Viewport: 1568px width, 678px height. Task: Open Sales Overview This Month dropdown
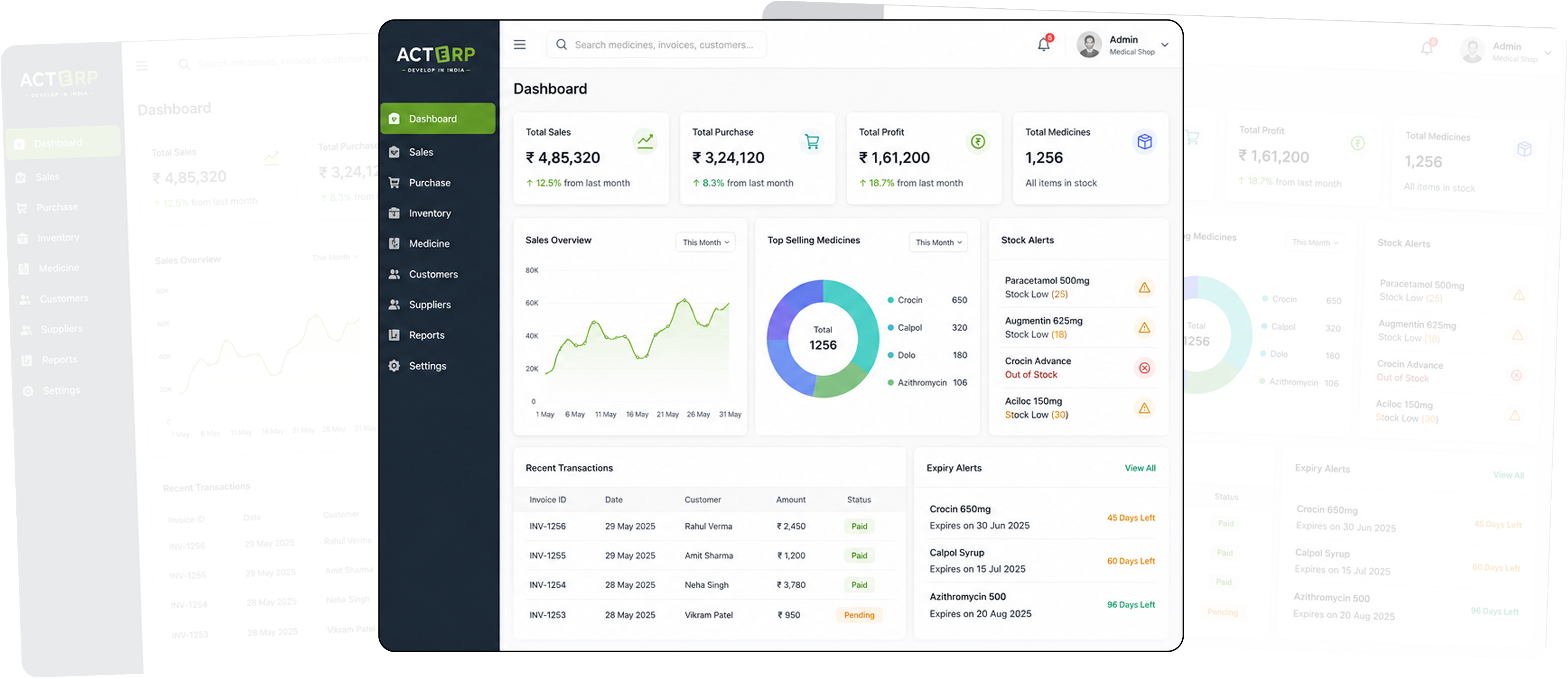coord(705,242)
